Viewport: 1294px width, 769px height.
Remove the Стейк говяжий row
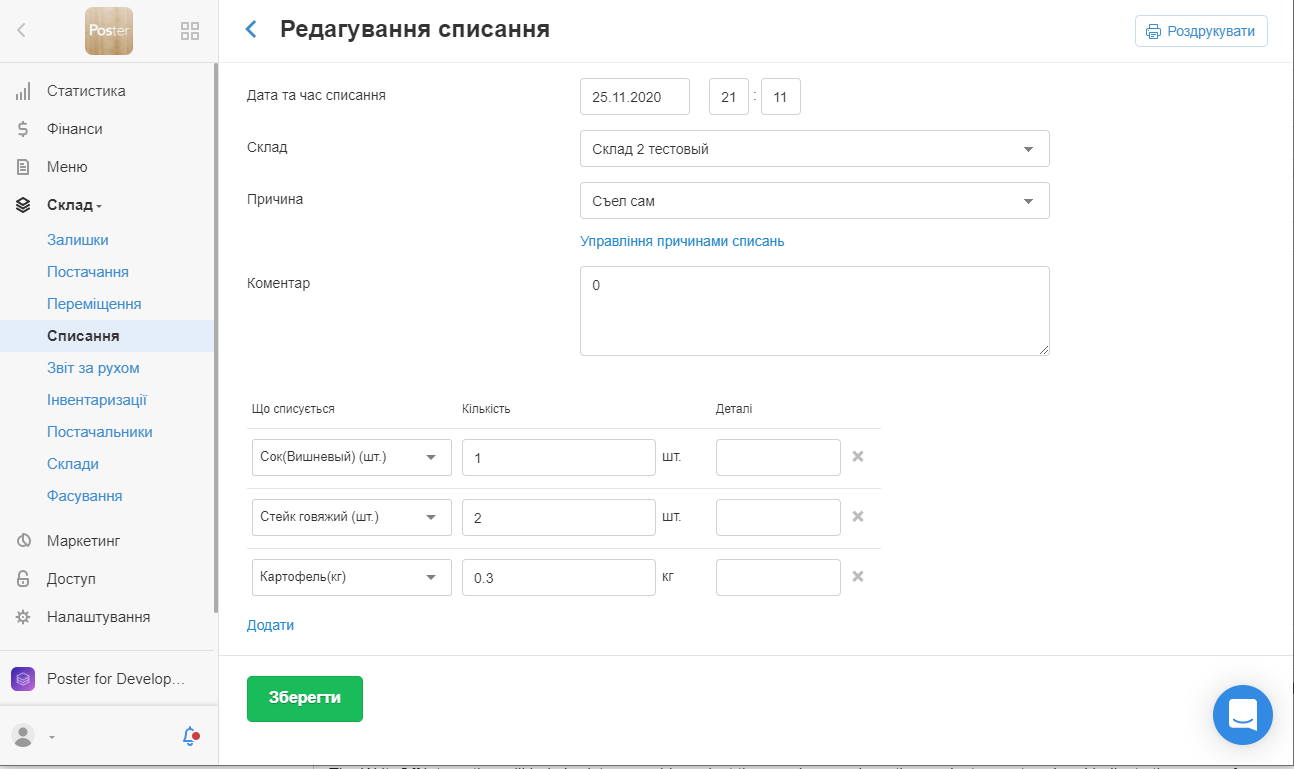coord(857,517)
